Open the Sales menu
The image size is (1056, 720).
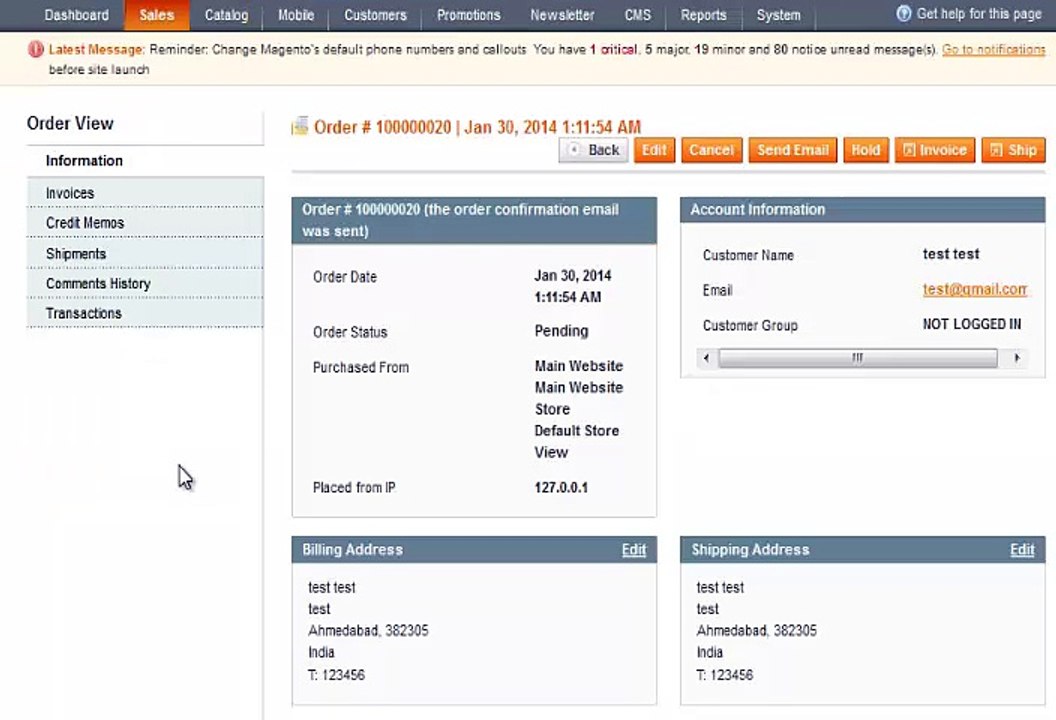coord(157,15)
